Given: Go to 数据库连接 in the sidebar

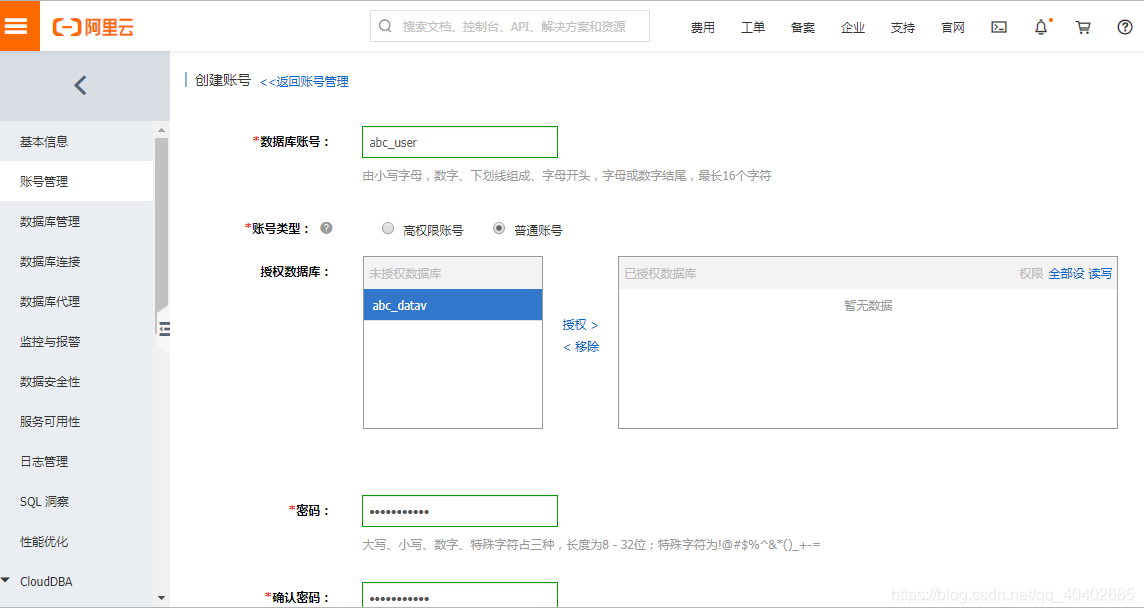Looking at the screenshot, I should [x=77, y=261].
